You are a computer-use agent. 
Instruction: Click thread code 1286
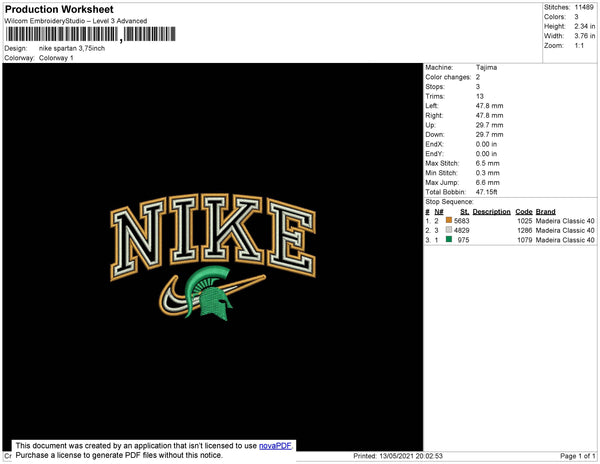tap(524, 230)
